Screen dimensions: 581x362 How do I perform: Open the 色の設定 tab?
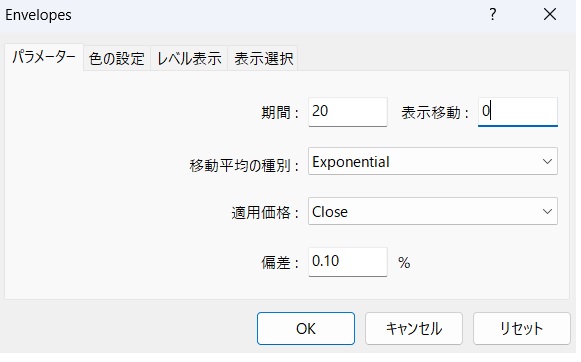tap(117, 59)
